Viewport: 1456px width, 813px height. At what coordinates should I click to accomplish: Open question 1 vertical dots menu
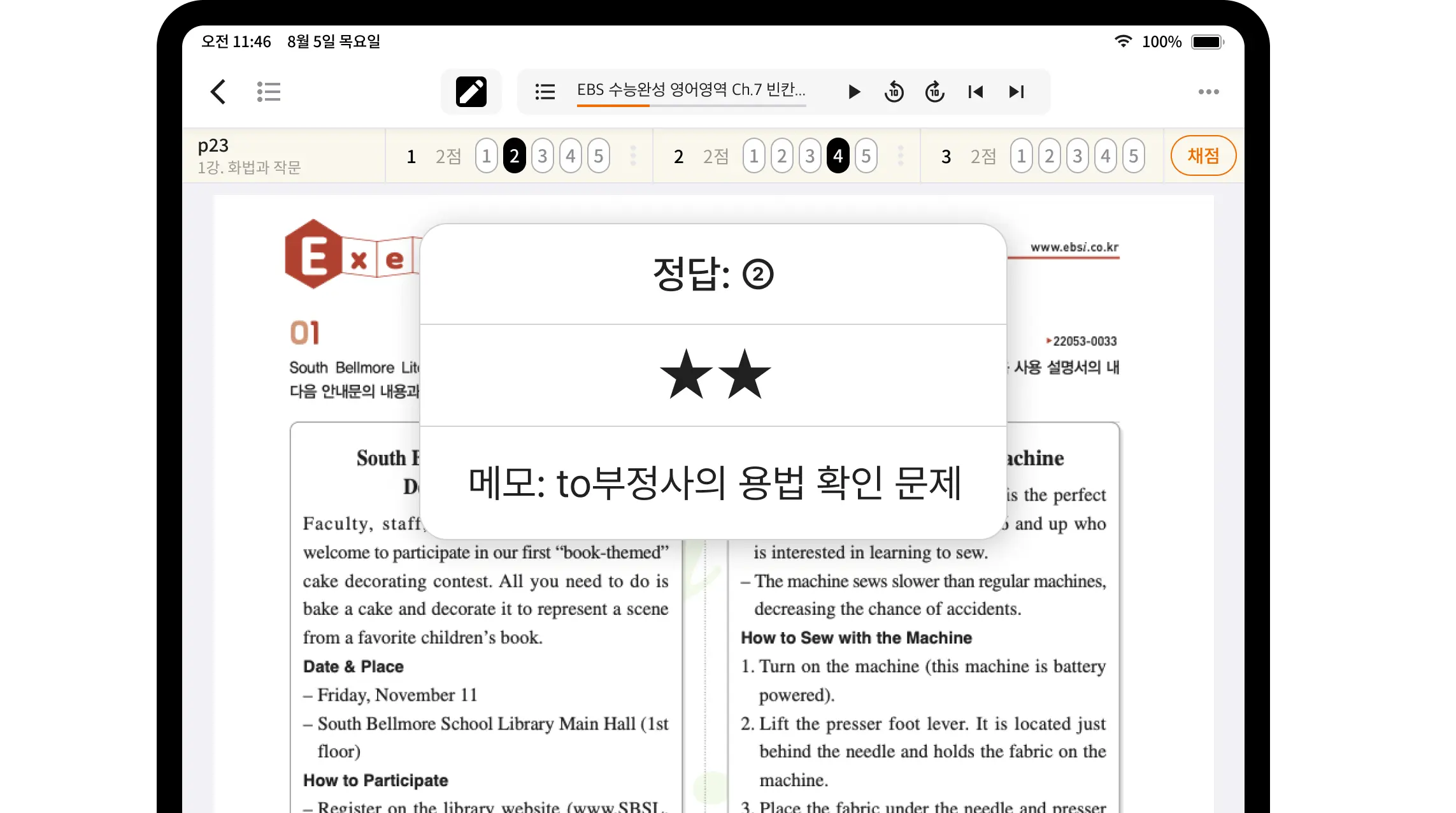(633, 156)
